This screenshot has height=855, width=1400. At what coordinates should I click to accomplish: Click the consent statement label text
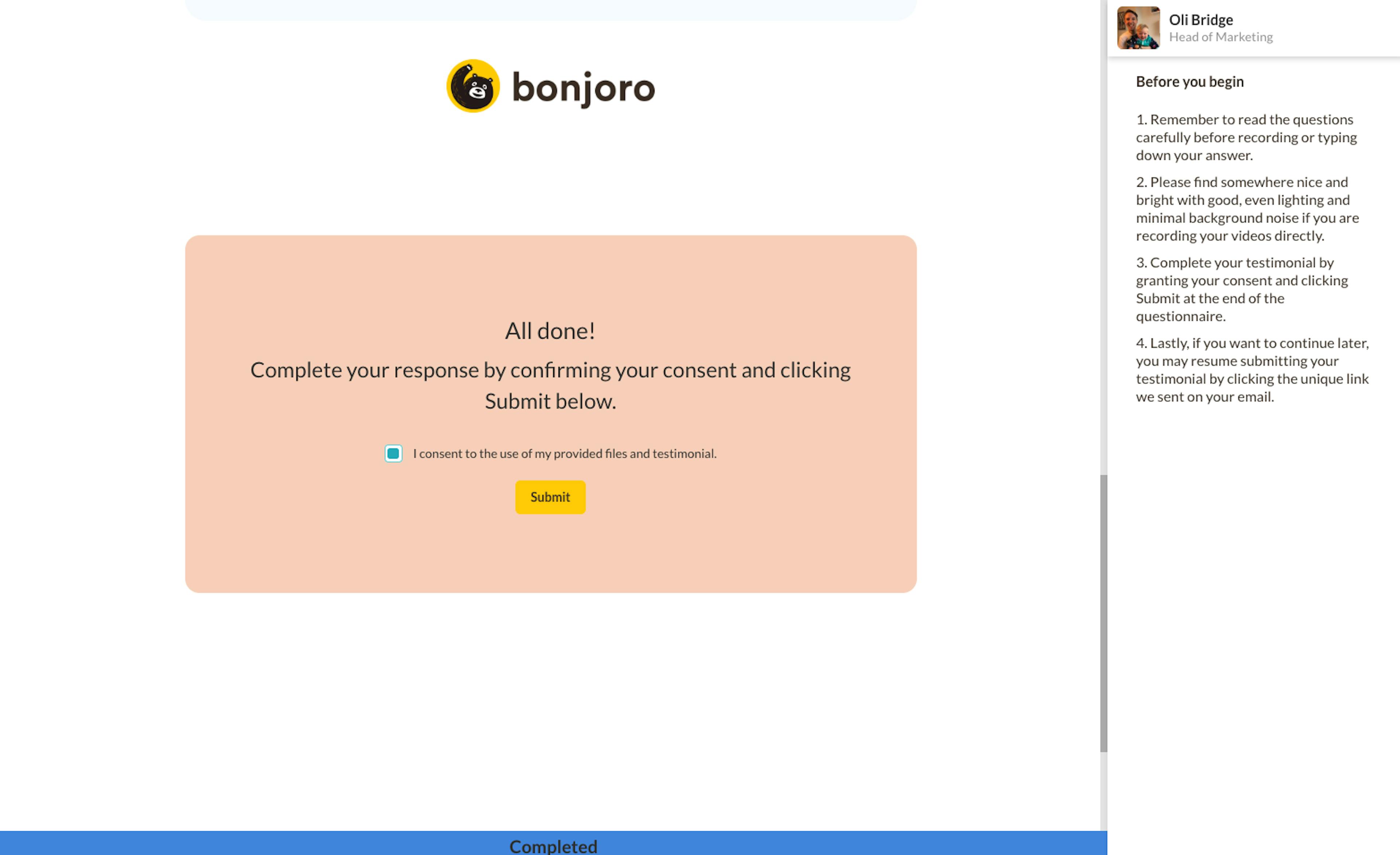pyautogui.click(x=565, y=453)
